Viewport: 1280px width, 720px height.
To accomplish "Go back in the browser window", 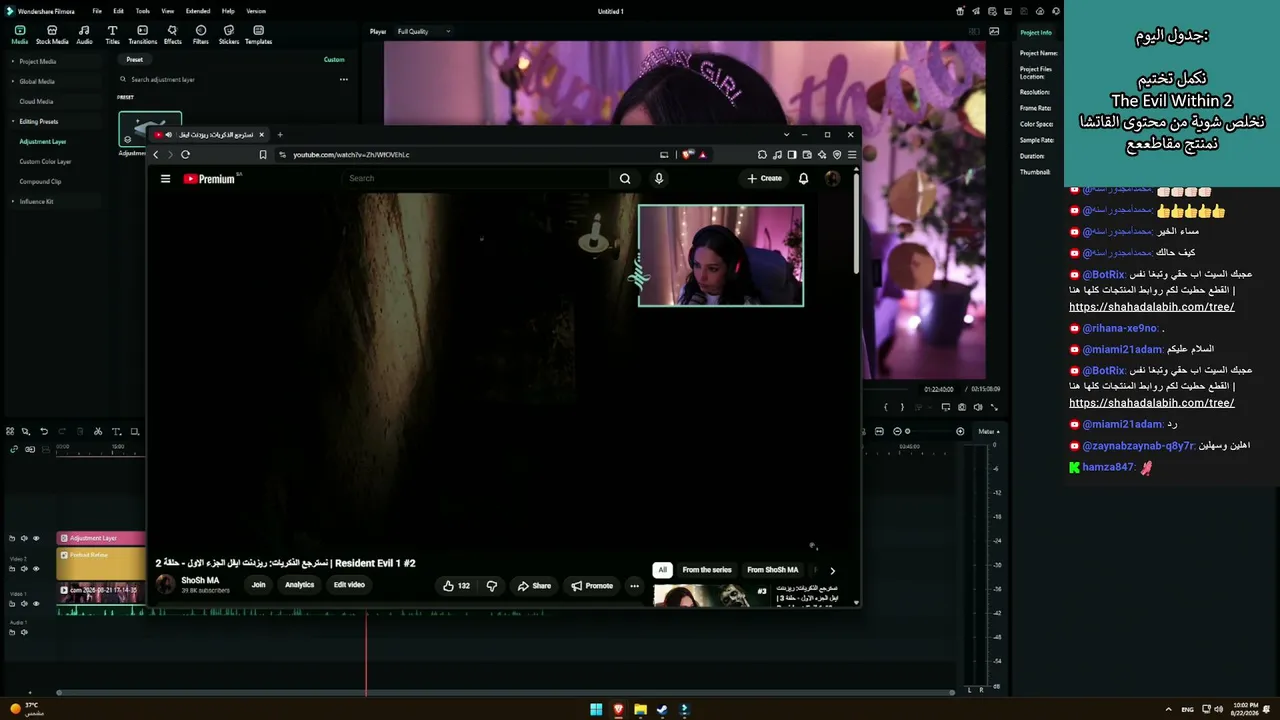I will click(155, 154).
